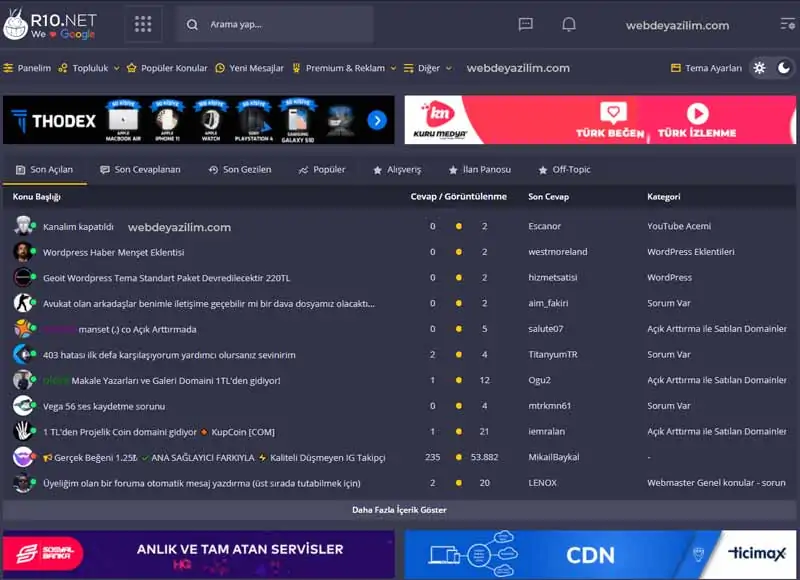Open the WordPress Eklentileri category
This screenshot has width=800, height=580.
(x=691, y=251)
